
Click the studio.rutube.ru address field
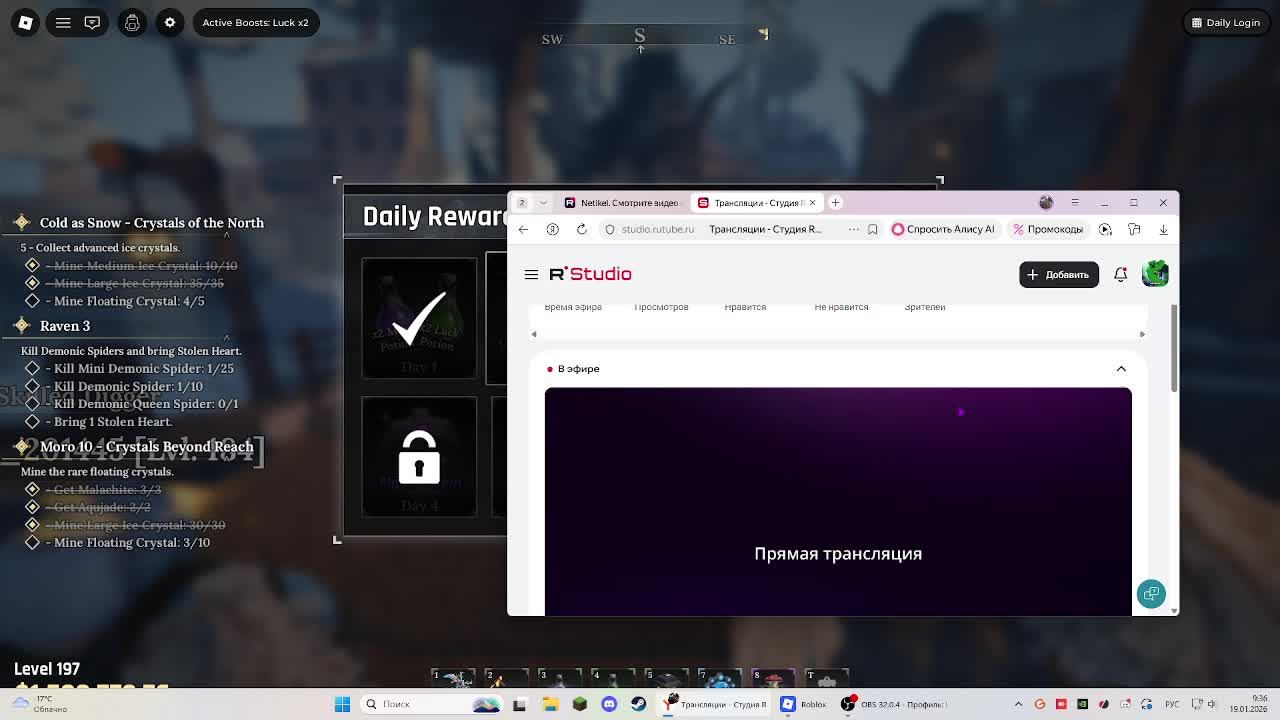click(x=657, y=229)
